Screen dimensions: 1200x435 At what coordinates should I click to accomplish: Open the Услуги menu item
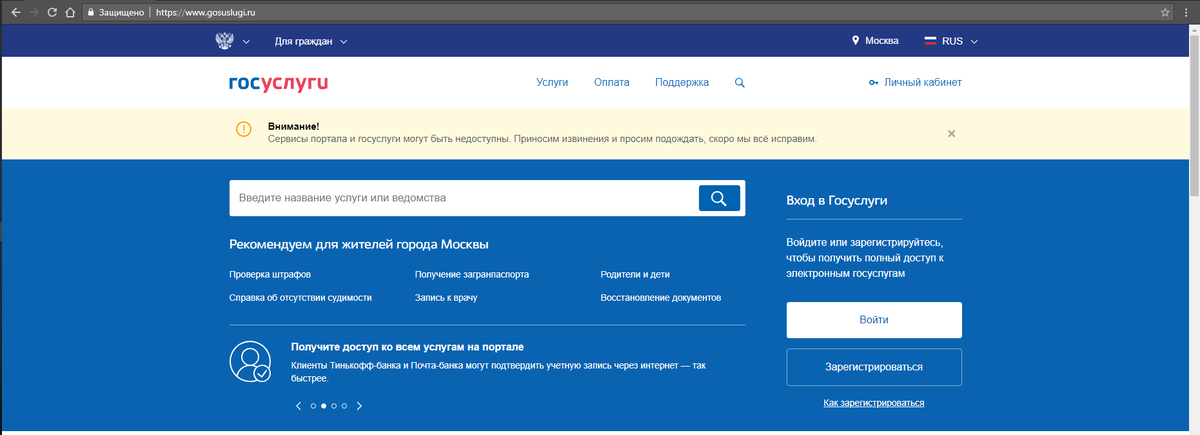point(552,83)
